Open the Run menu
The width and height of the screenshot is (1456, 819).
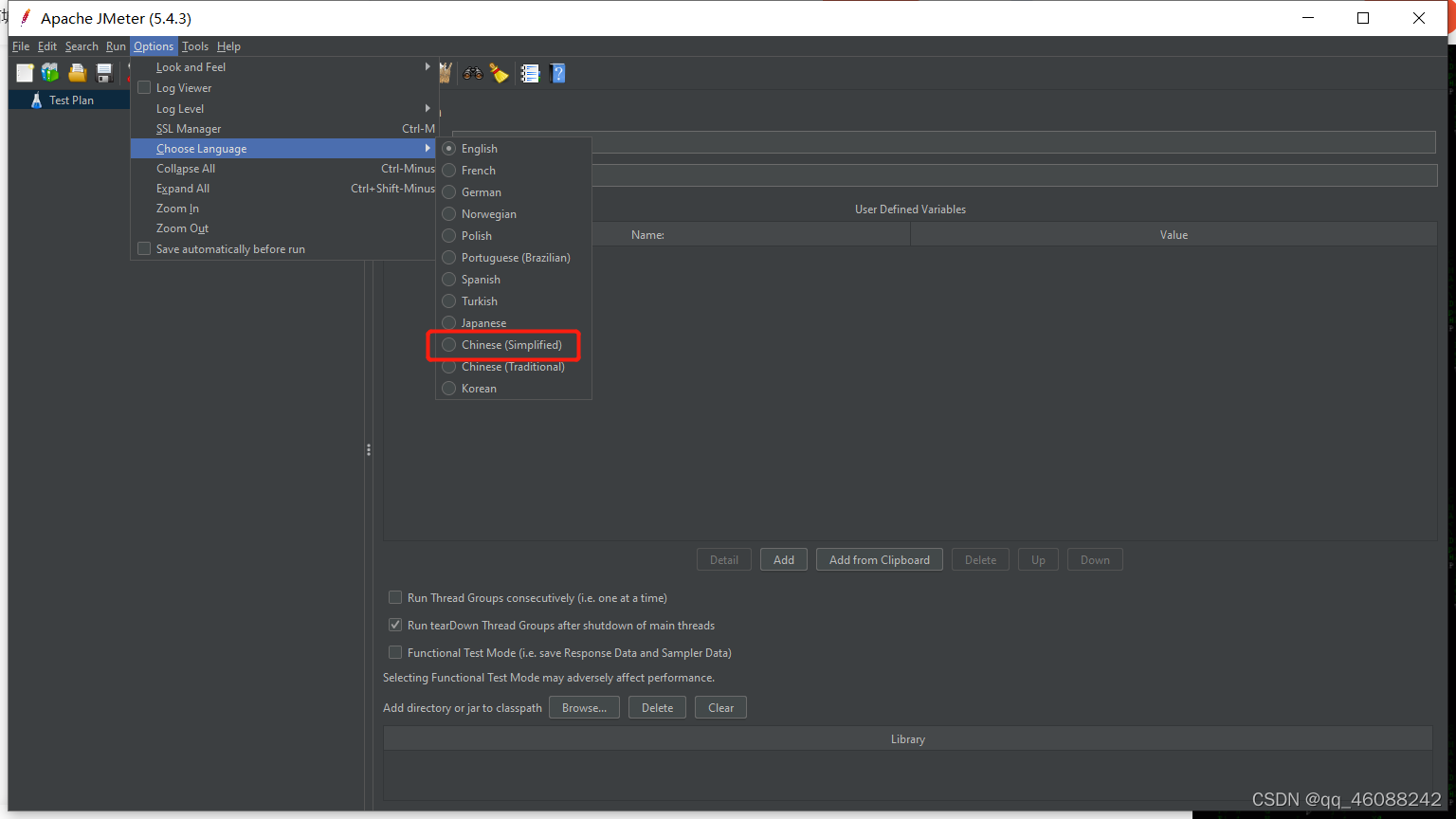click(116, 46)
